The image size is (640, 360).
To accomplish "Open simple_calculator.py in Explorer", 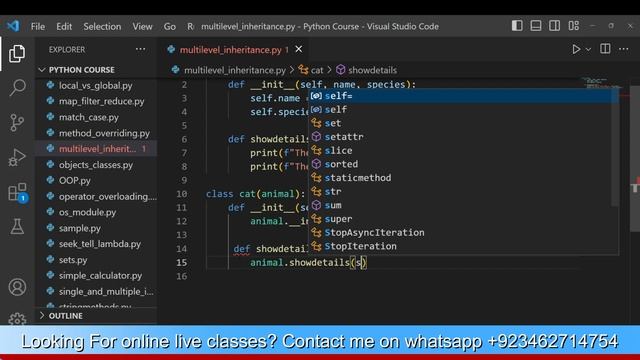I will 96,276.
